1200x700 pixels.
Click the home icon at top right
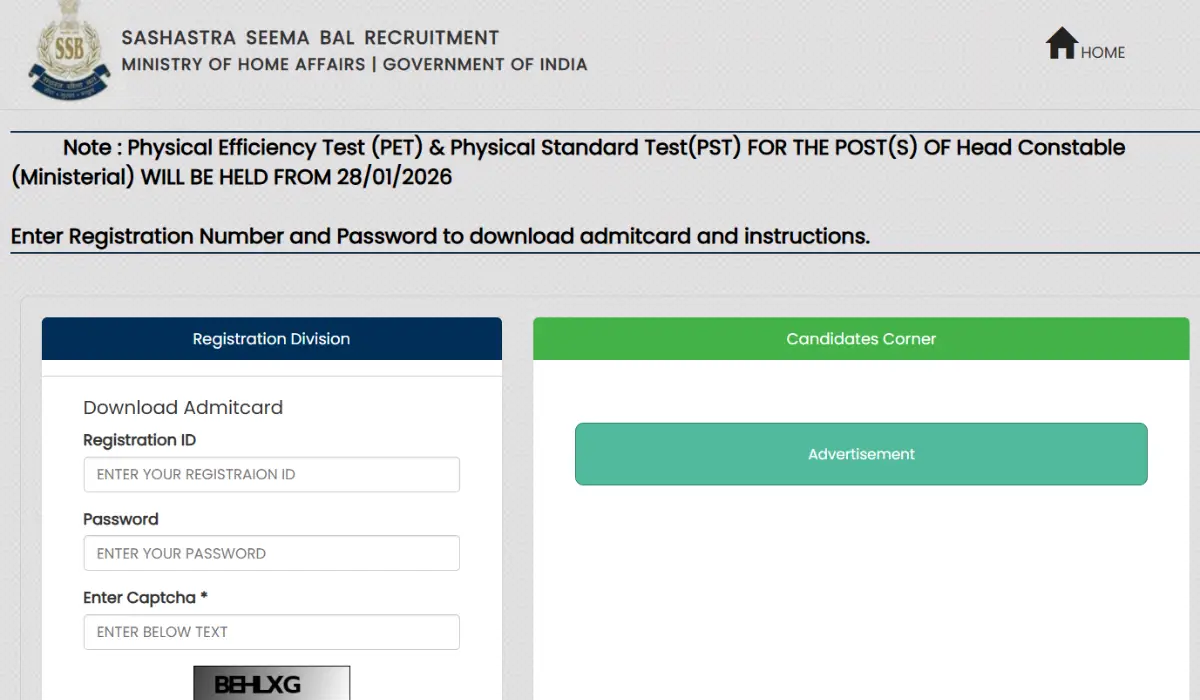pos(1062,43)
